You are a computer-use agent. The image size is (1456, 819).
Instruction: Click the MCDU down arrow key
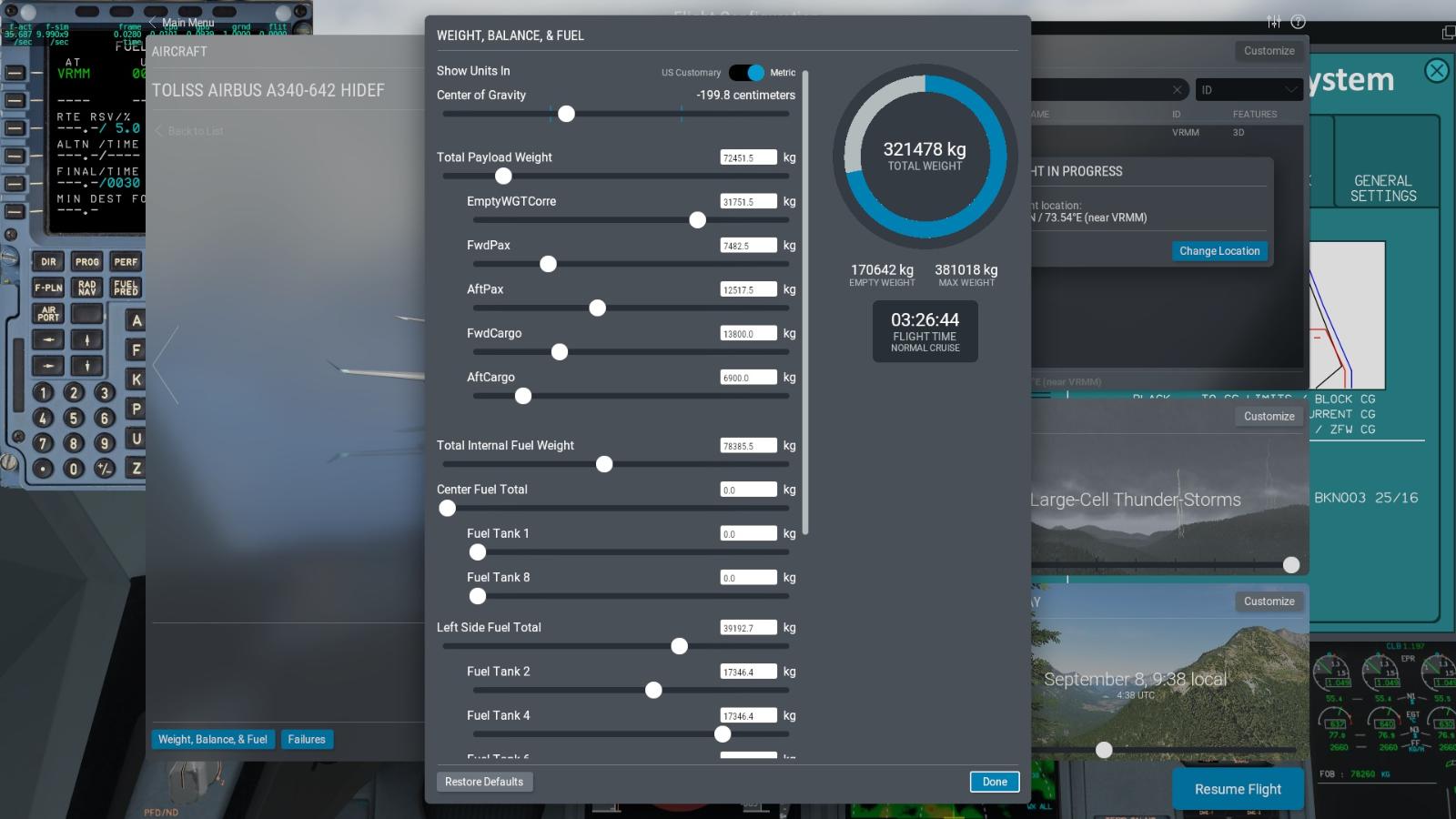pos(87,366)
